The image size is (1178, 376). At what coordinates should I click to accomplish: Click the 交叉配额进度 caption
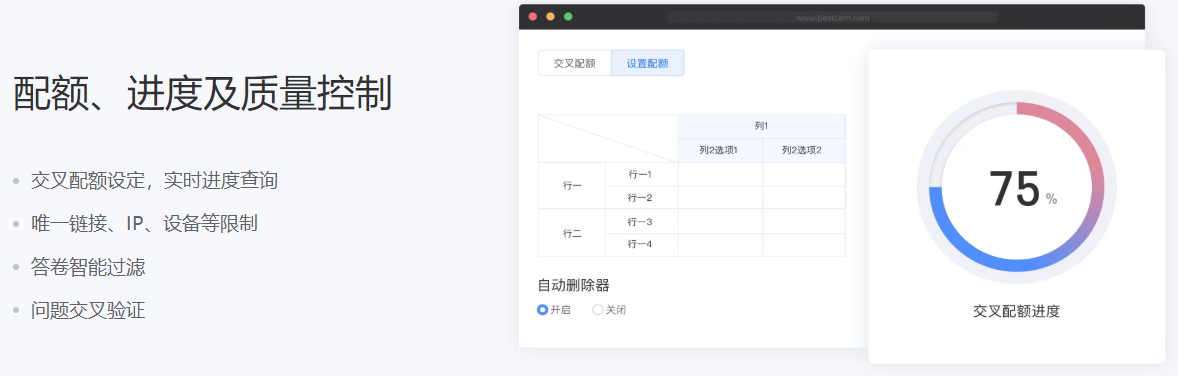[1016, 311]
